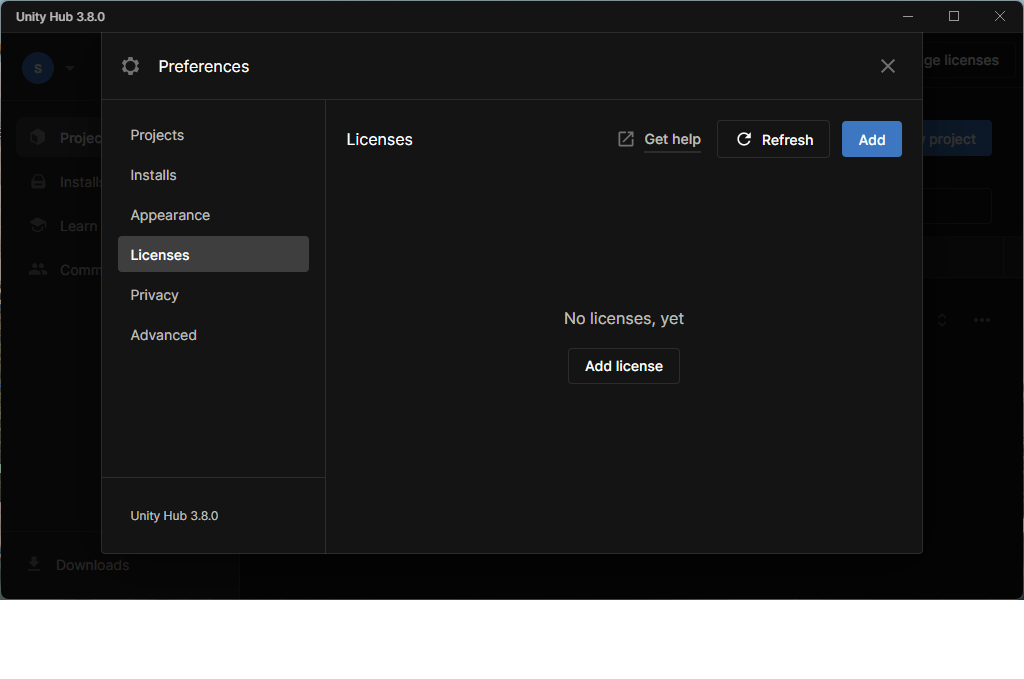Switch to the Privacy section
This screenshot has width=1024, height=679.
154,294
